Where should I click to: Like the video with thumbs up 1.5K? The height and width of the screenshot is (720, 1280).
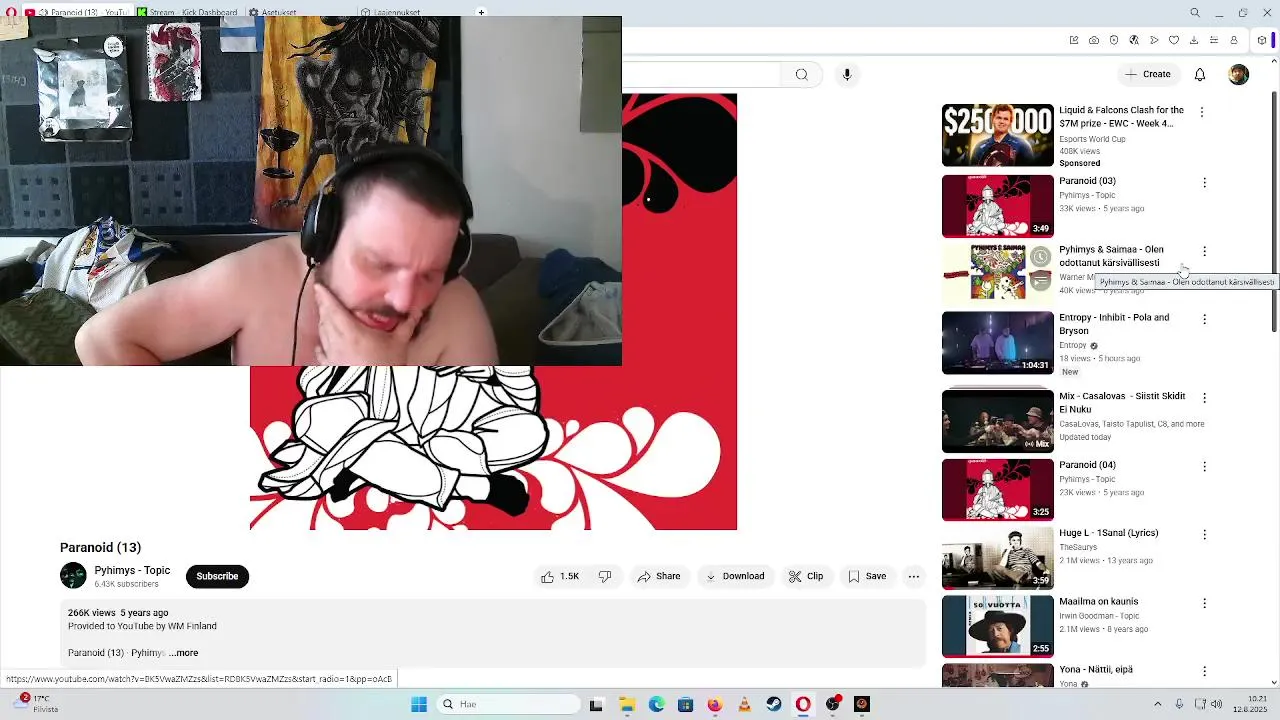tap(560, 576)
